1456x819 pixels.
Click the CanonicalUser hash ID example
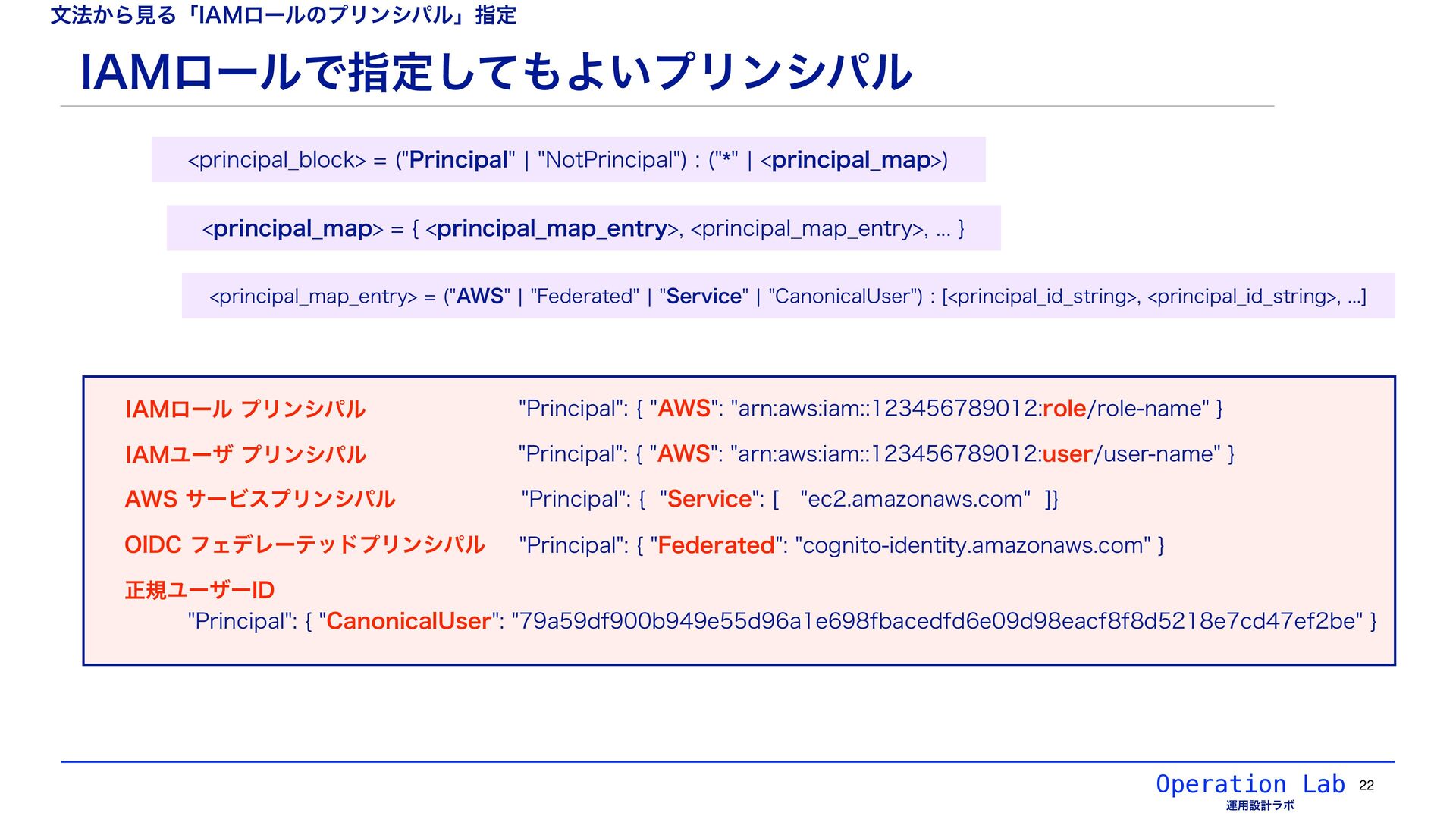pos(782,621)
